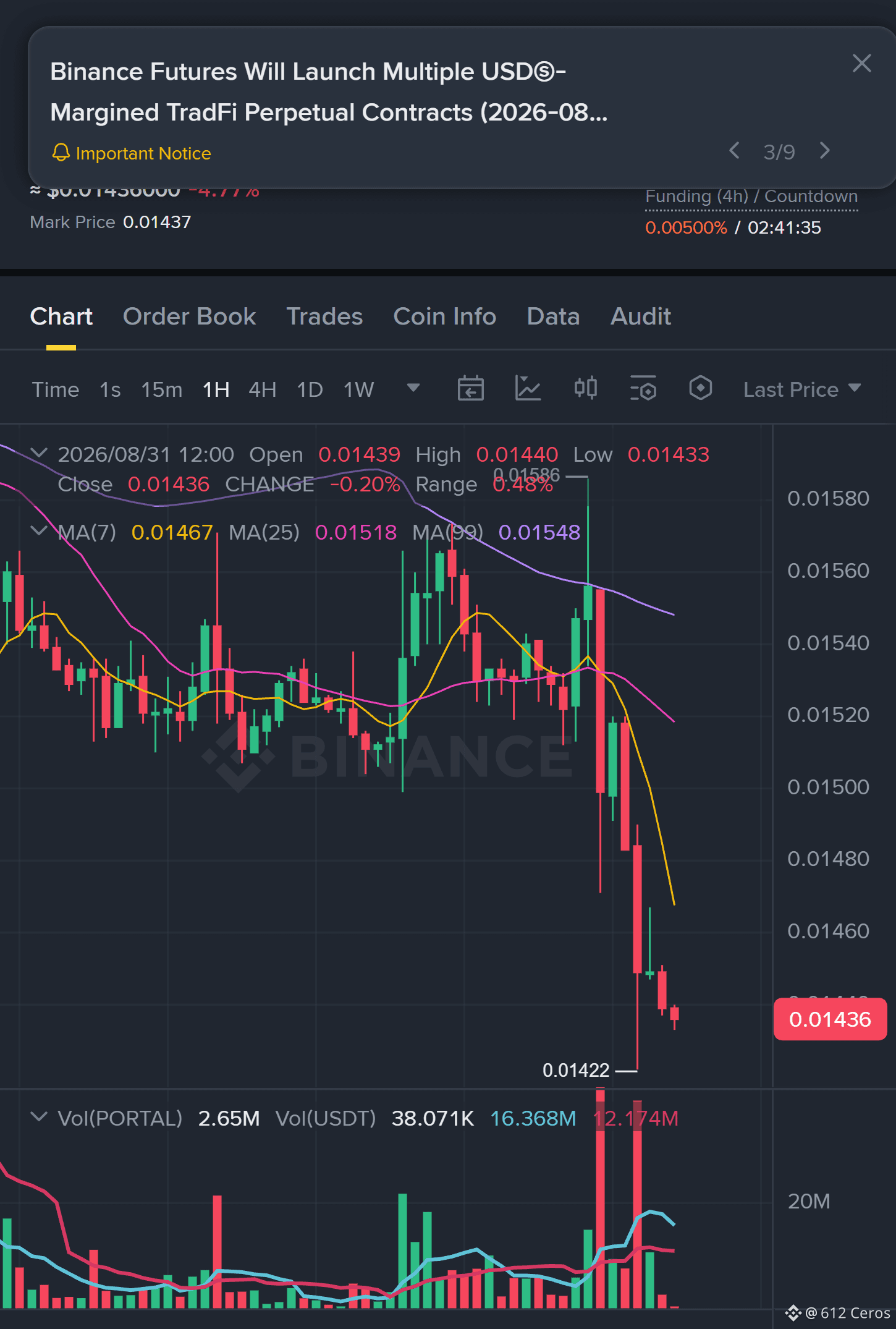The image size is (896, 1329).
Task: Open the Important Notice bell link
Action: (x=131, y=153)
